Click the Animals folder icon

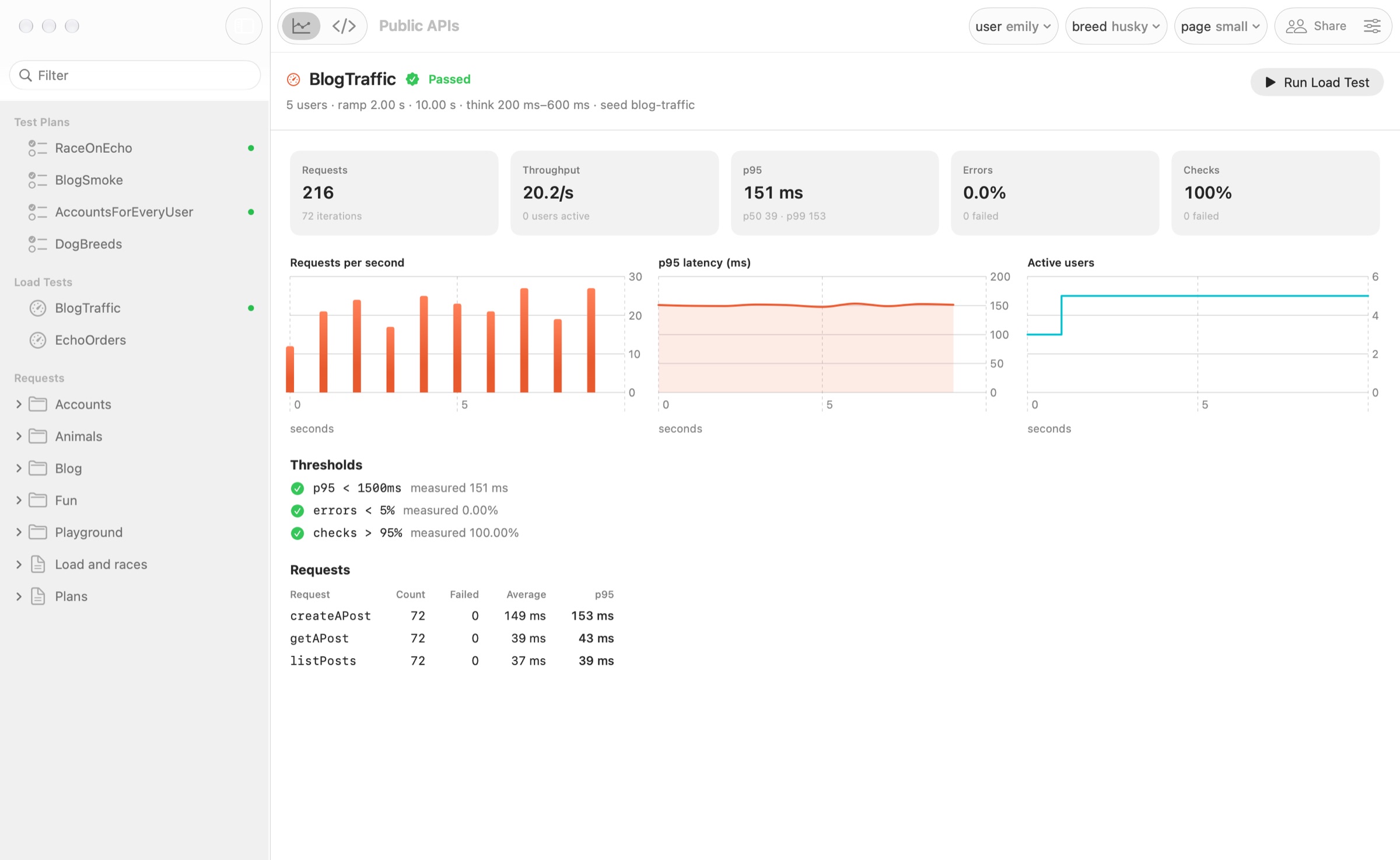pos(38,436)
